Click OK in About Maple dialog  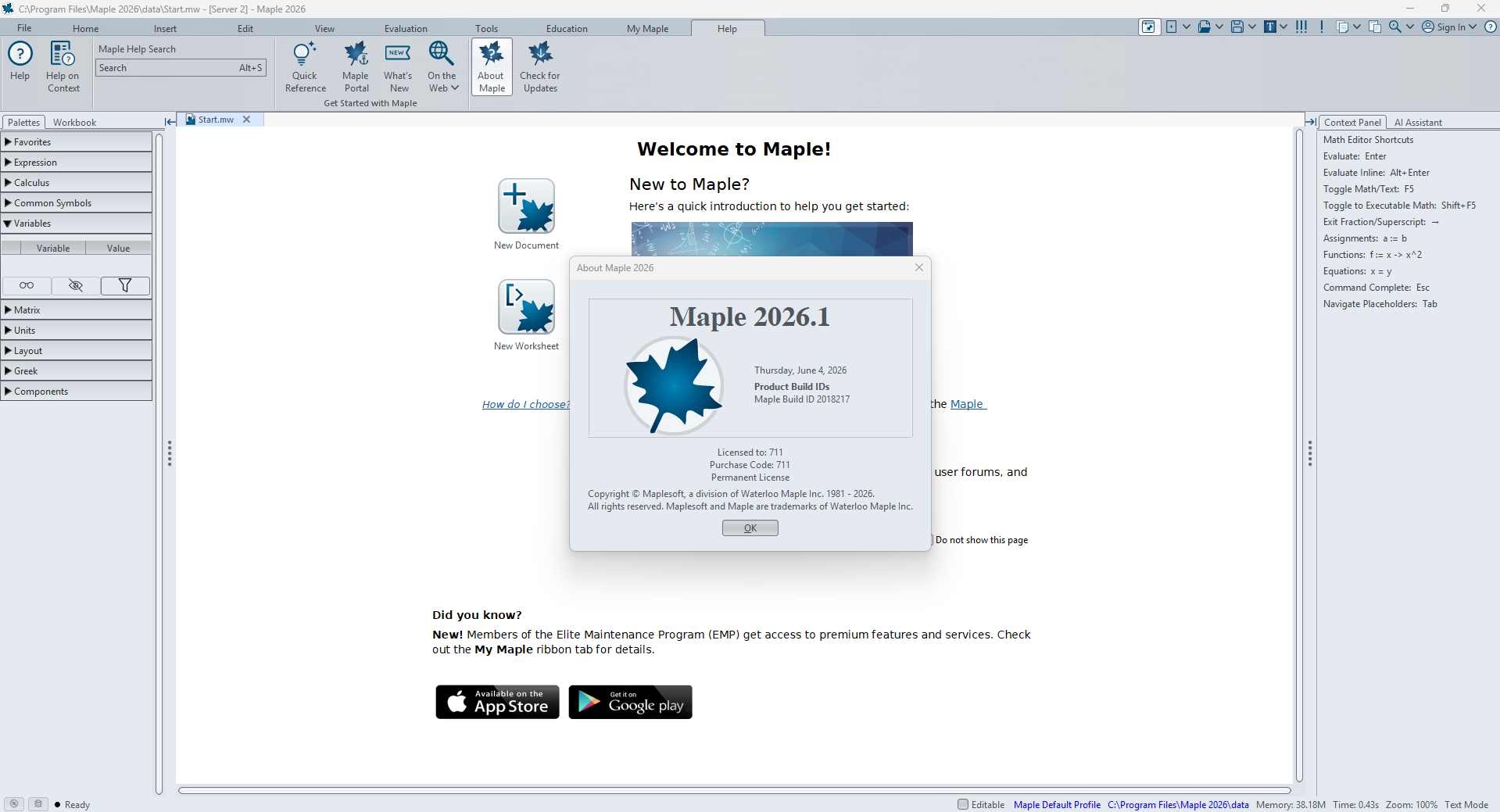[750, 528]
